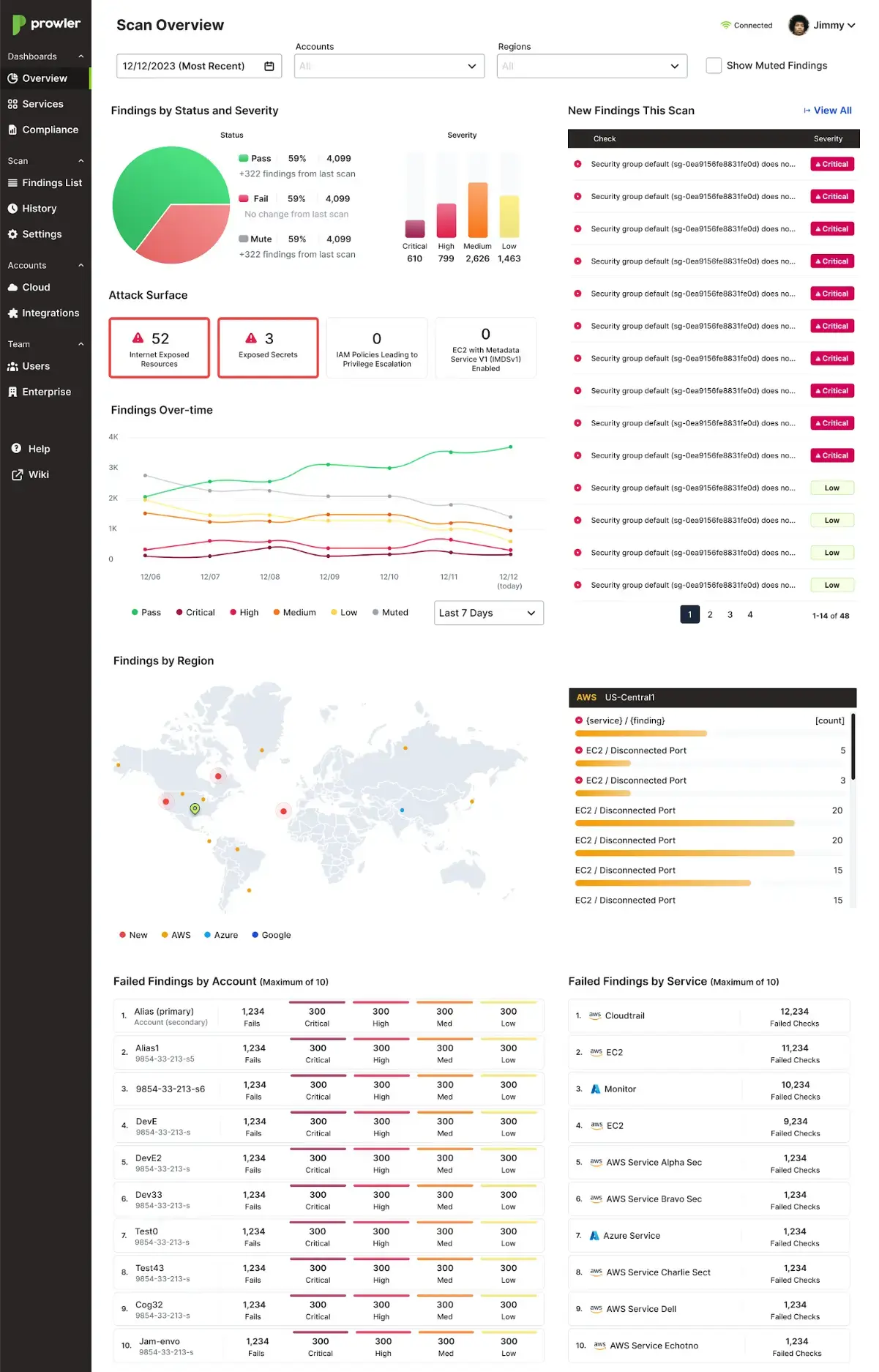This screenshot has width=879, height=1372.
Task: Toggle Medium series in Findings Over-time legend
Action: [x=294, y=612]
